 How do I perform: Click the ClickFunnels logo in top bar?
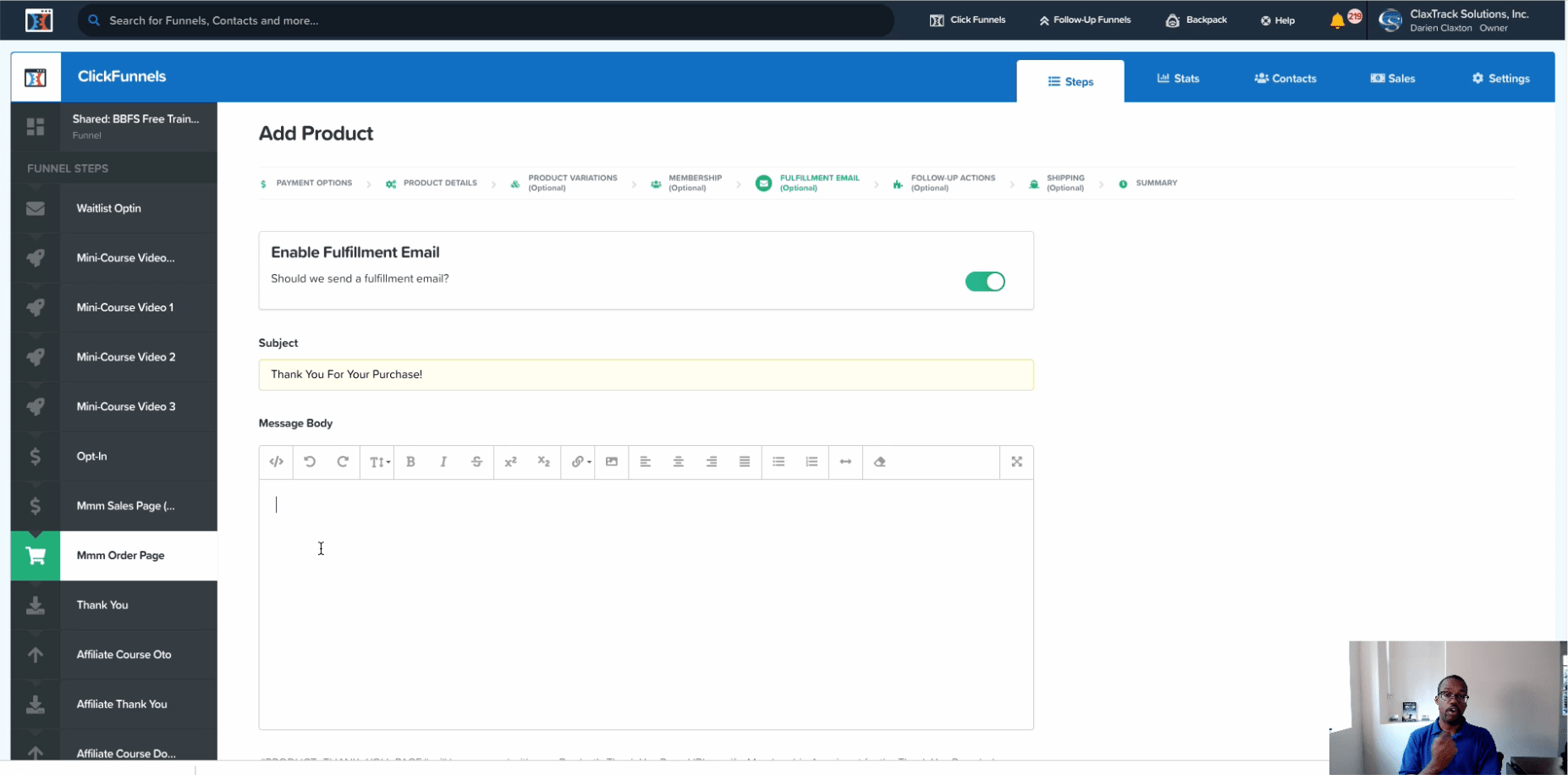point(39,20)
